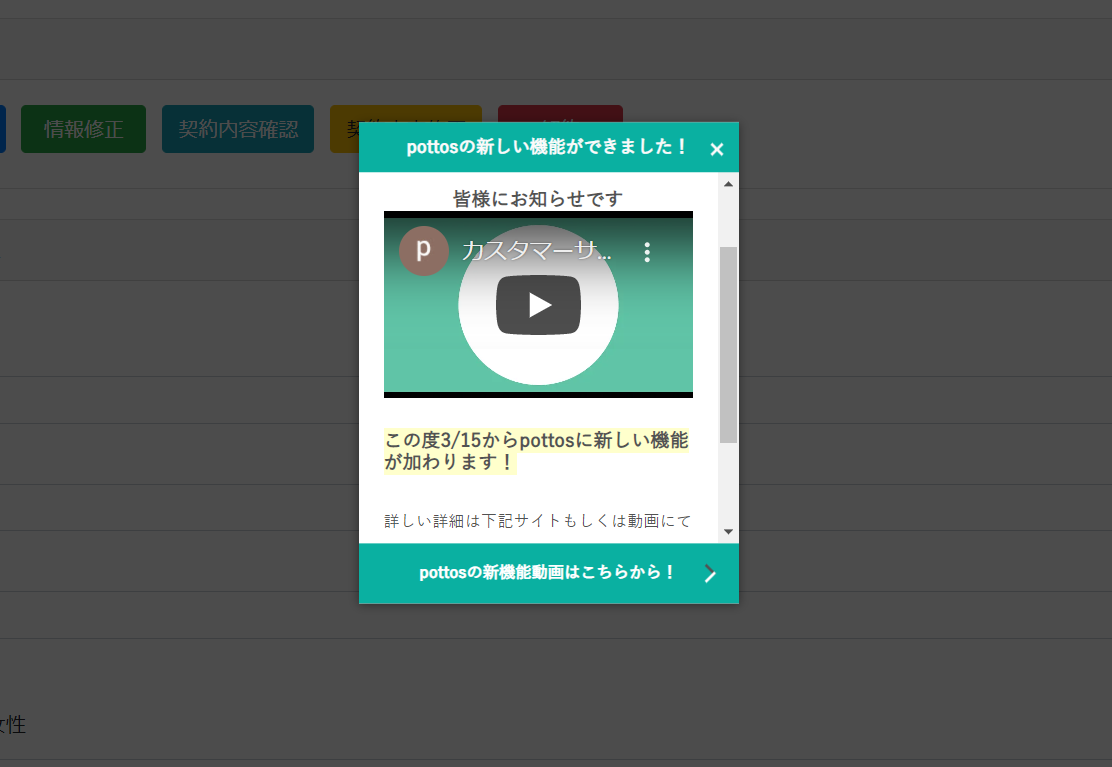Close the pottos new feature popup
This screenshot has width=1112, height=767.
[x=716, y=150]
